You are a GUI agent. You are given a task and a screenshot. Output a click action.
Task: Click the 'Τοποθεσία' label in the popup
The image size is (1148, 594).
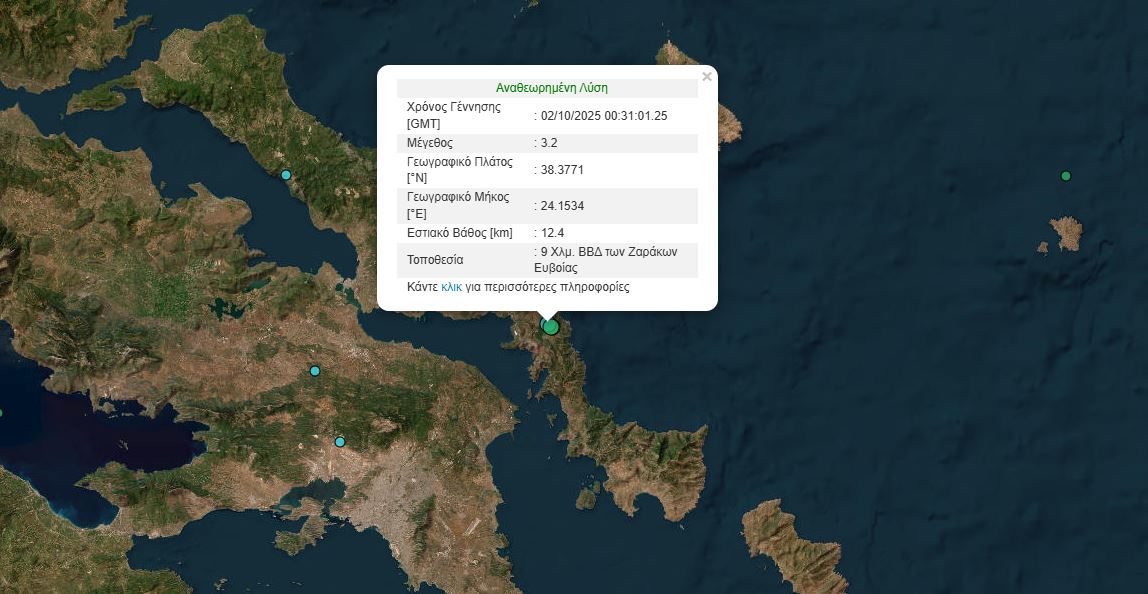[x=435, y=260]
